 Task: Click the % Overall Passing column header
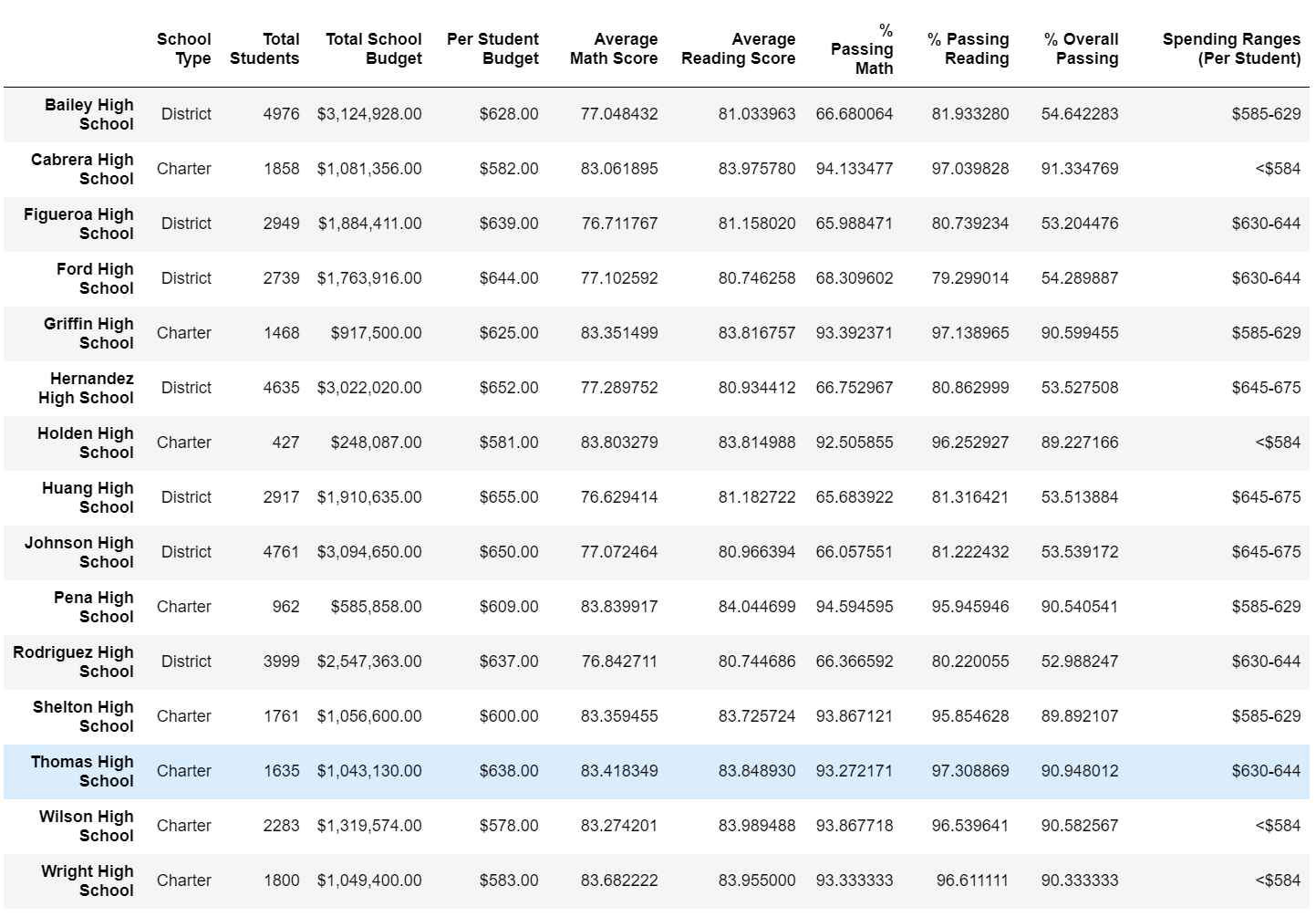click(x=1081, y=49)
